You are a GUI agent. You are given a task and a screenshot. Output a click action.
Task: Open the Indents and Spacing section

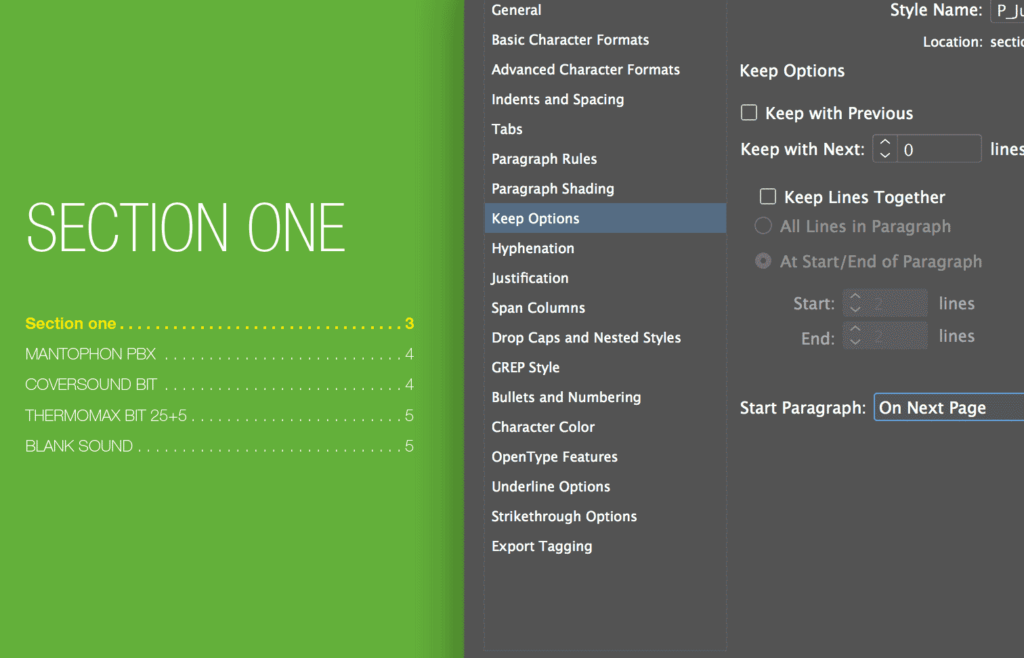coord(557,99)
